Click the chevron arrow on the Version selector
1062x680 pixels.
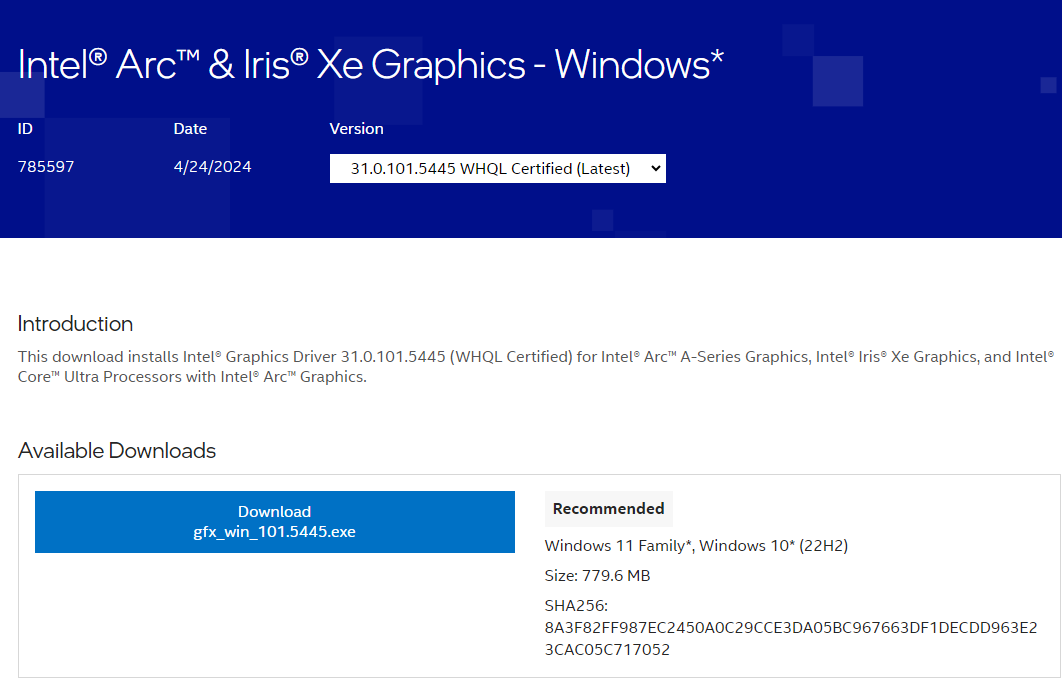coord(656,169)
